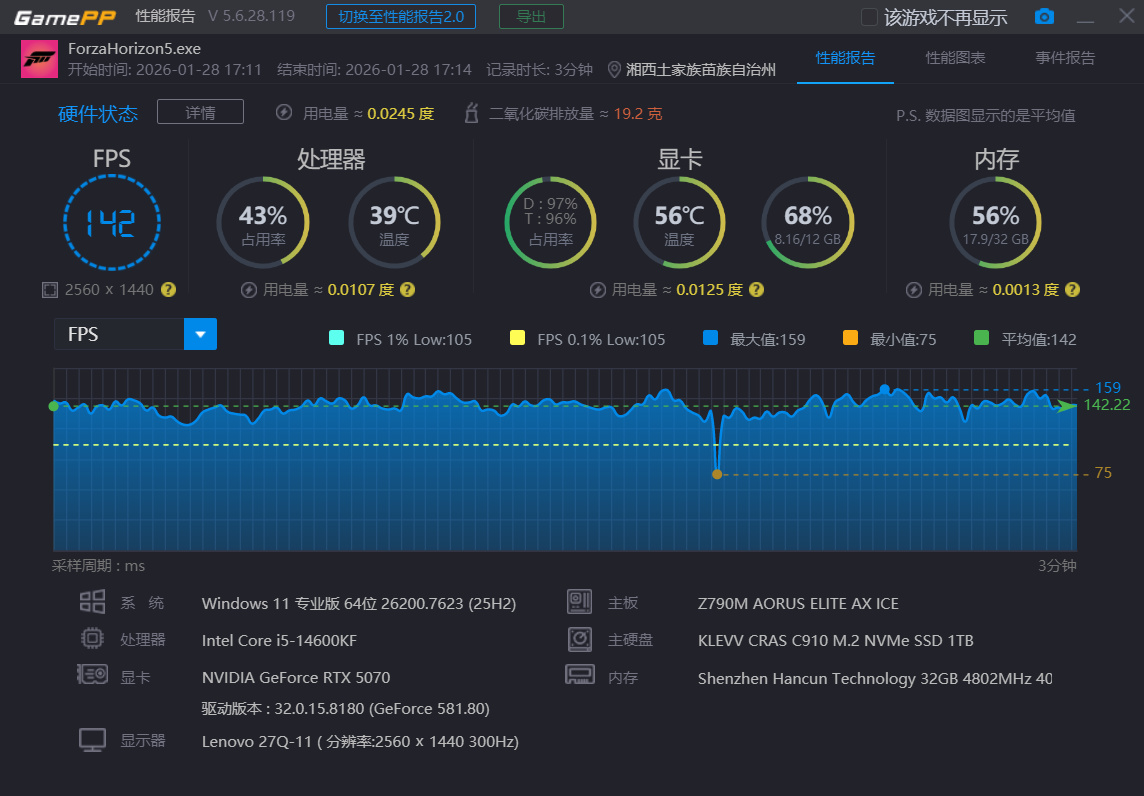Take a screenshot with the camera icon

tap(1044, 16)
